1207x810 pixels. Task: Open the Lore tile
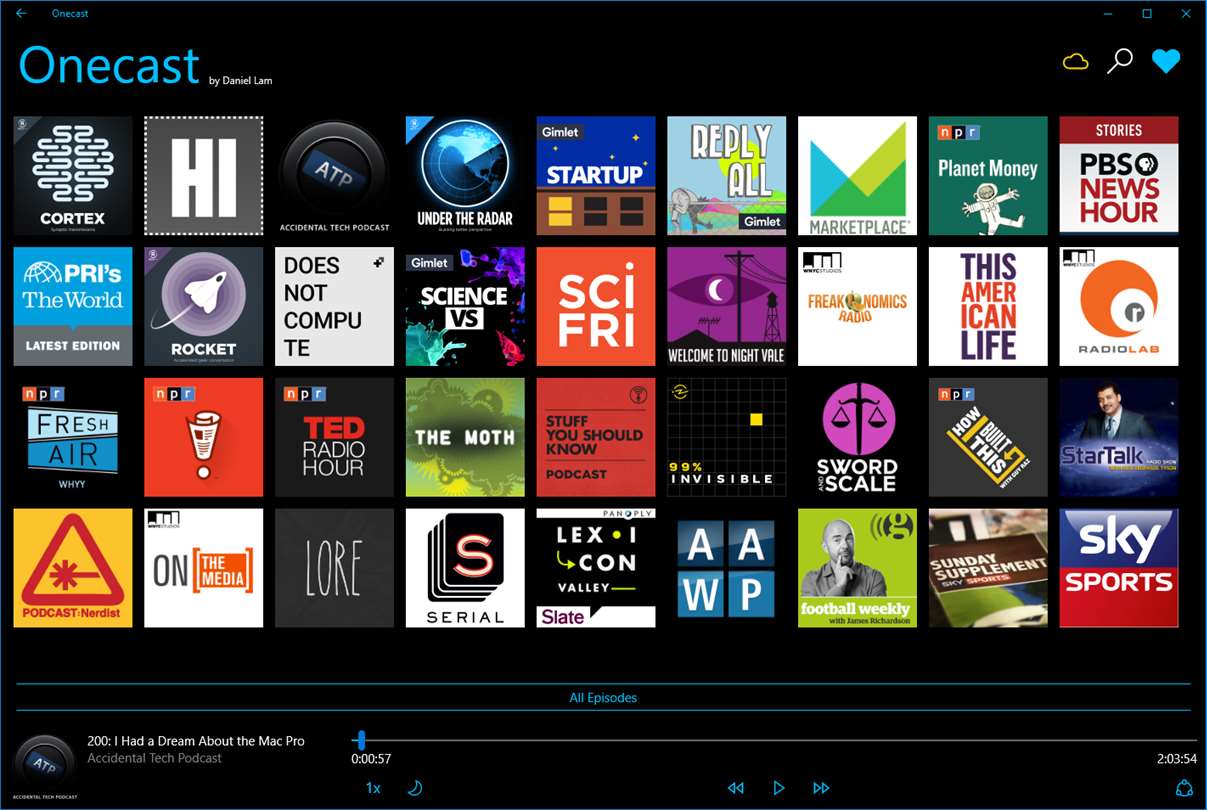[x=335, y=568]
